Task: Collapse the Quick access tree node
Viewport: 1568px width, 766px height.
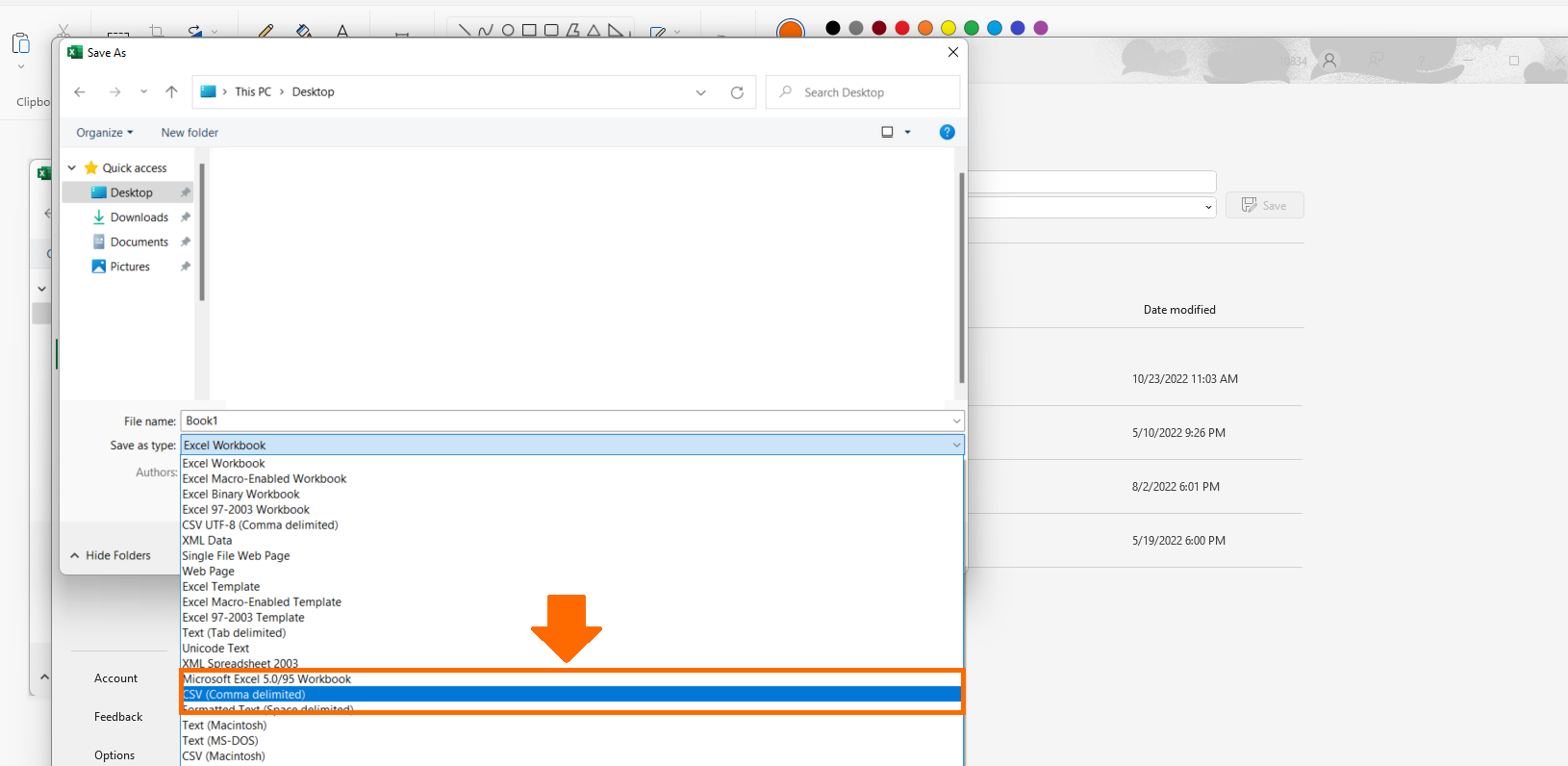Action: tap(72, 167)
